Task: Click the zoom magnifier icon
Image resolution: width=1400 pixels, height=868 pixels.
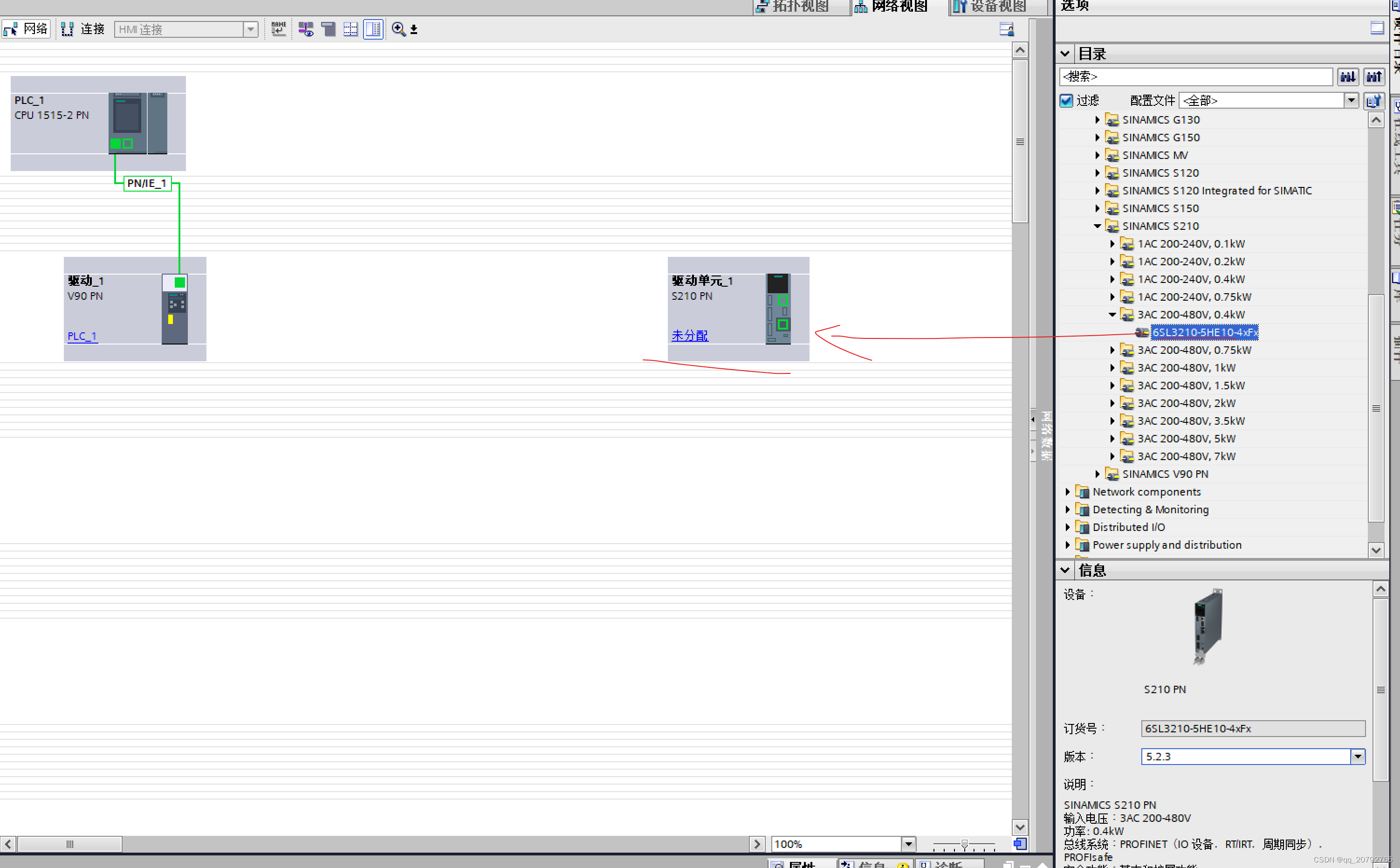Action: [x=399, y=29]
